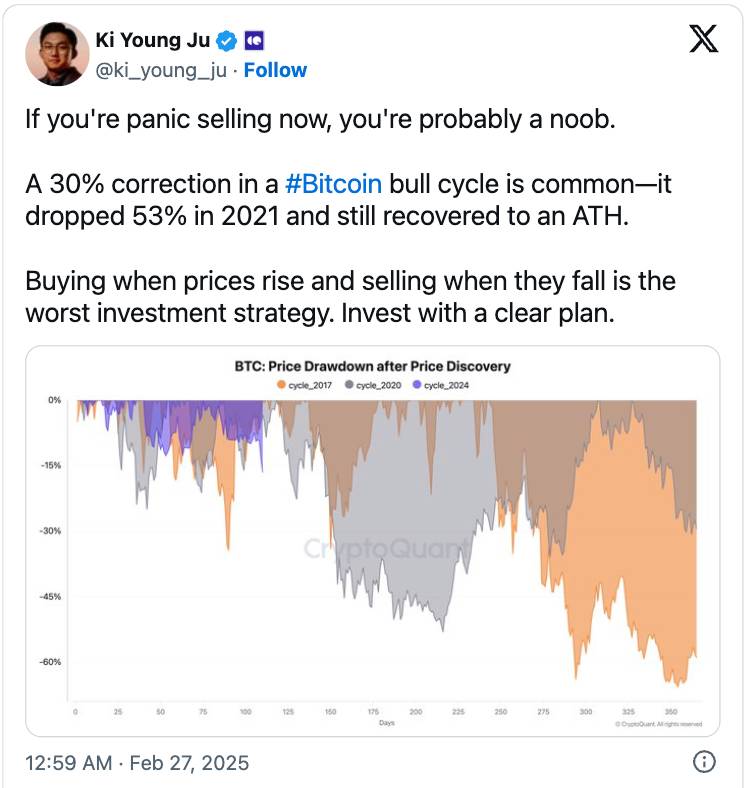The height and width of the screenshot is (788, 748).
Task: Open the #Bitcoin hashtag link
Action: [x=333, y=183]
